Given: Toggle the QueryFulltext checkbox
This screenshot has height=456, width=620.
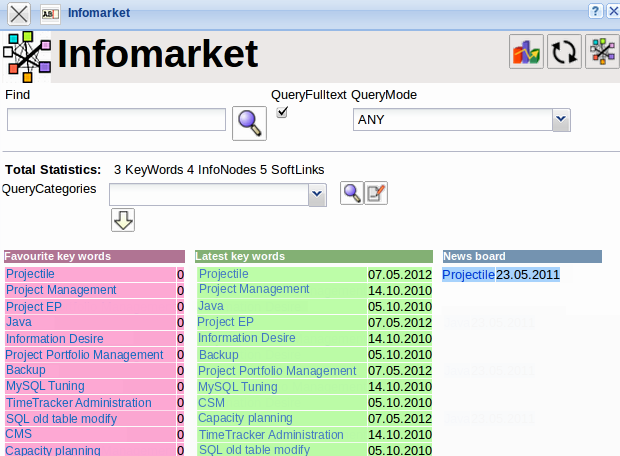Looking at the screenshot, I should [282, 113].
